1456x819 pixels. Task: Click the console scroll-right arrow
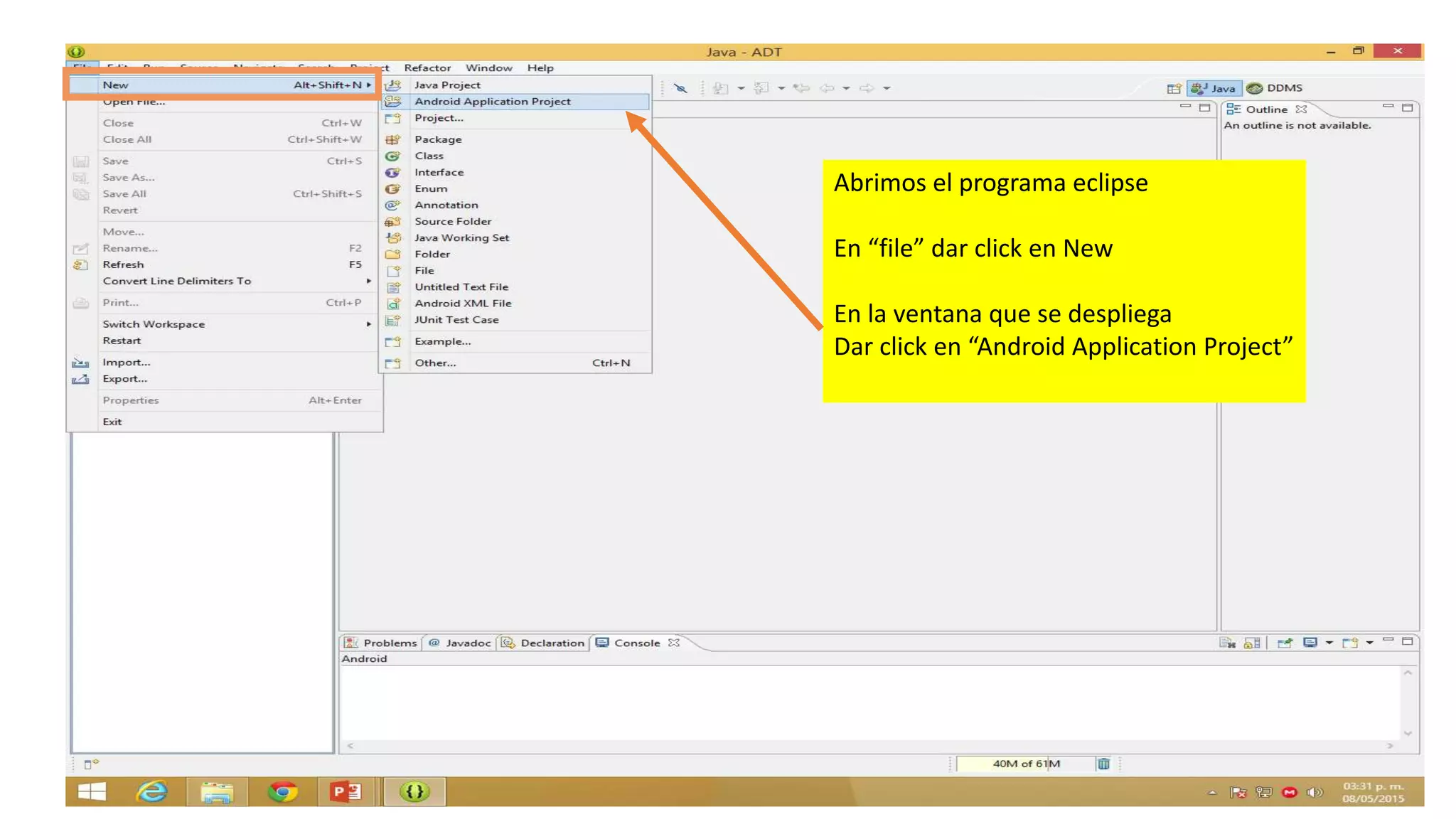(1390, 746)
